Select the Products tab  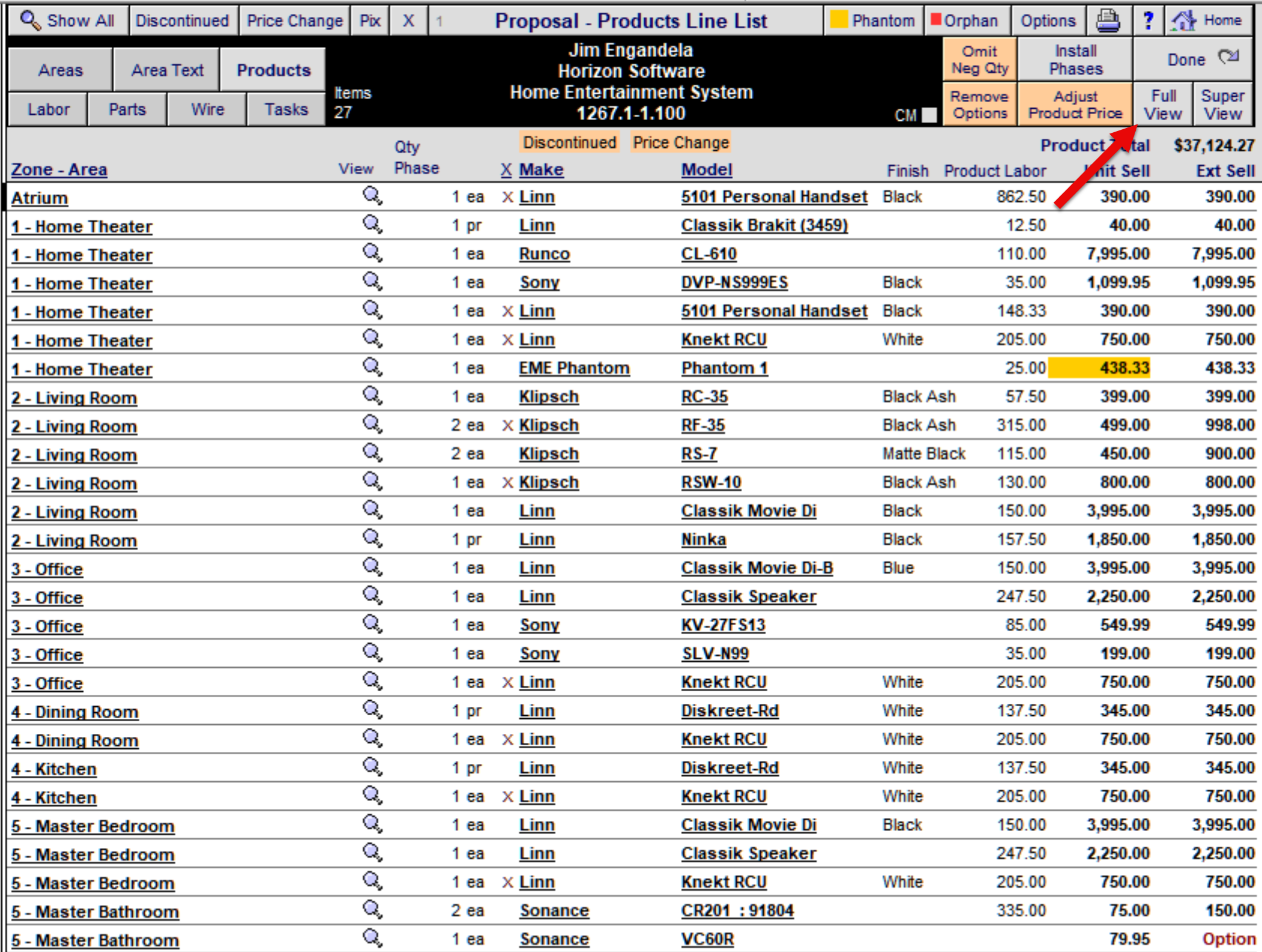[x=273, y=70]
